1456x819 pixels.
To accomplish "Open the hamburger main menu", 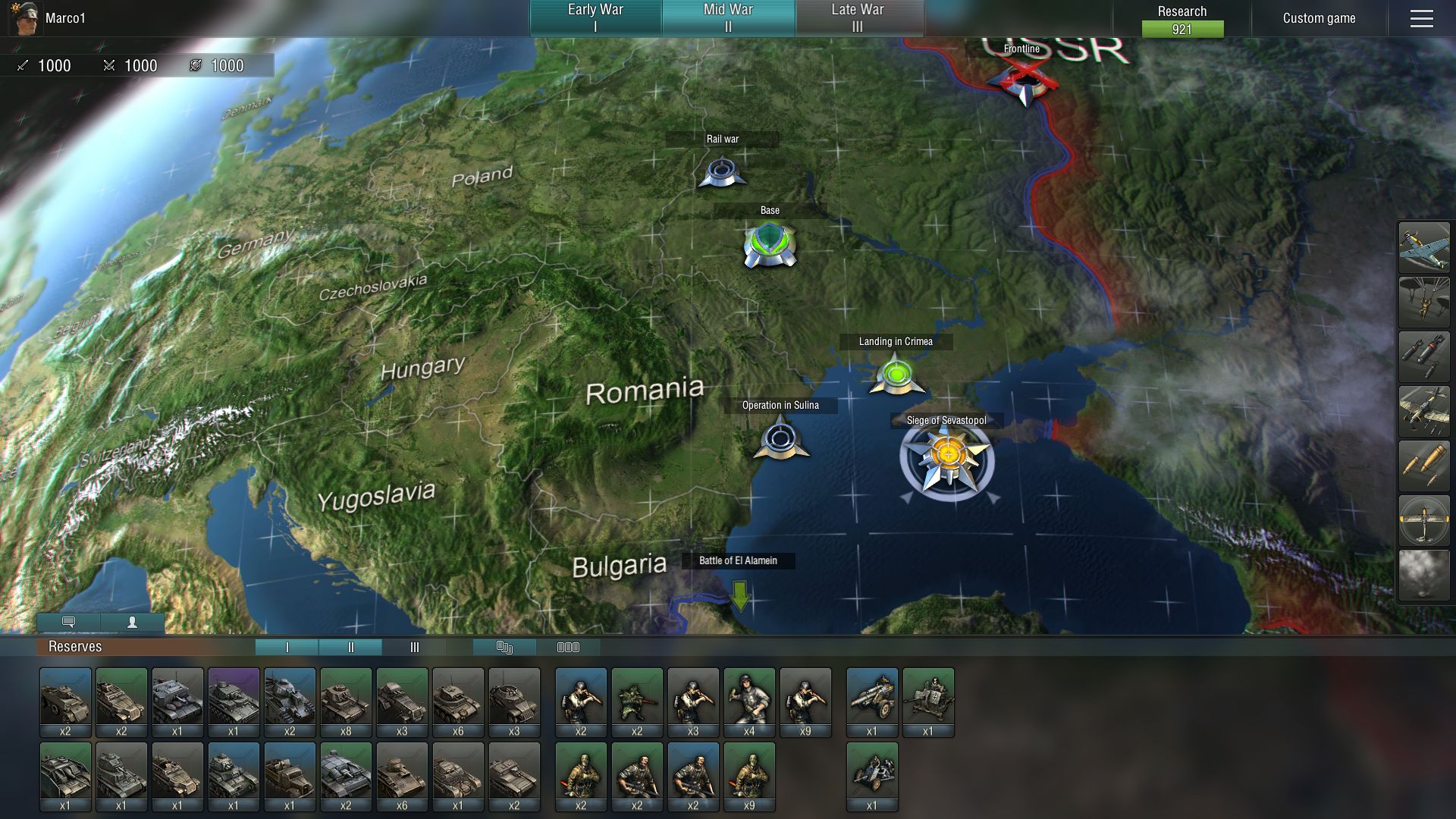I will [1421, 18].
